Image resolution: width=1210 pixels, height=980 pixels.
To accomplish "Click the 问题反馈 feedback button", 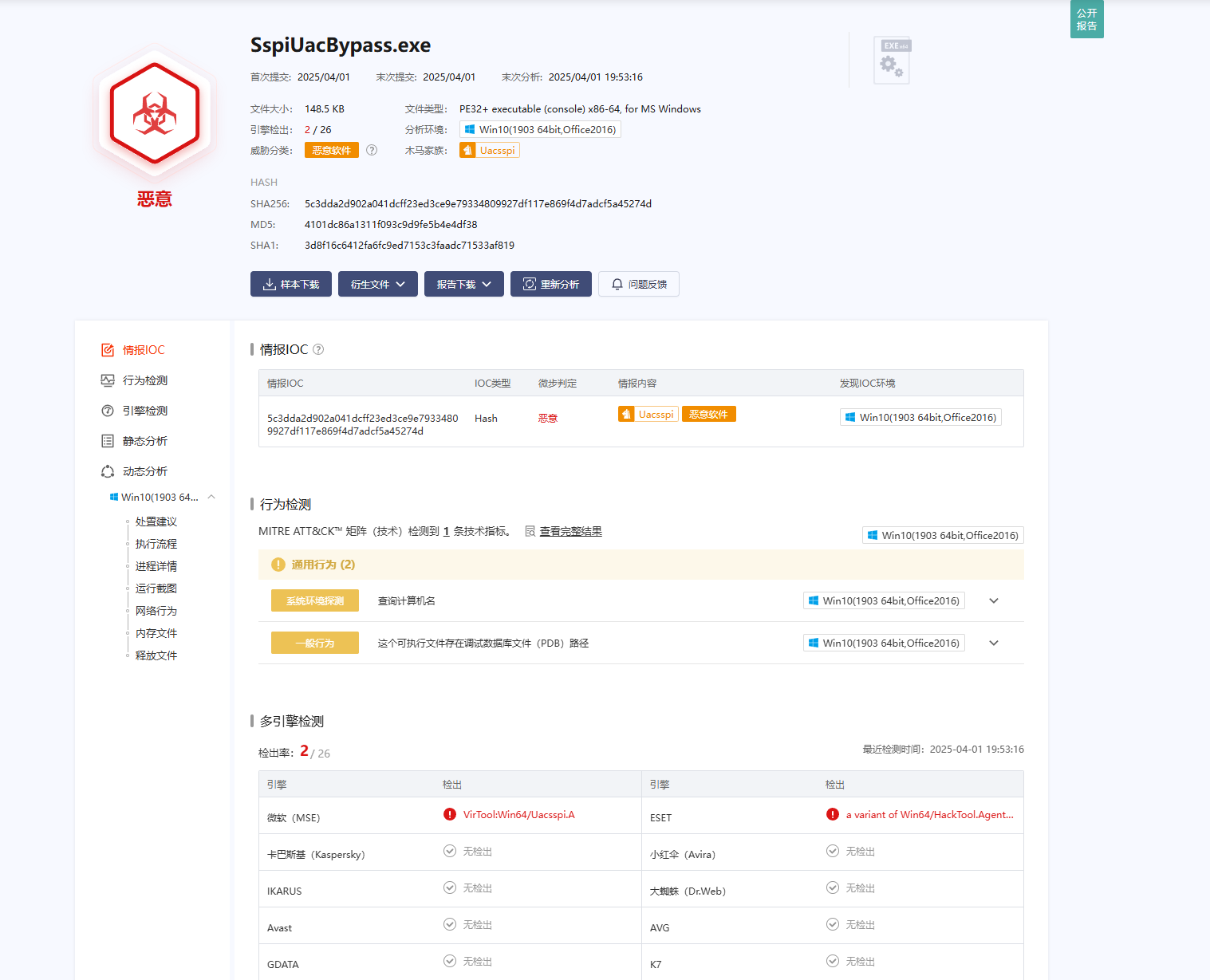I will coord(639,284).
